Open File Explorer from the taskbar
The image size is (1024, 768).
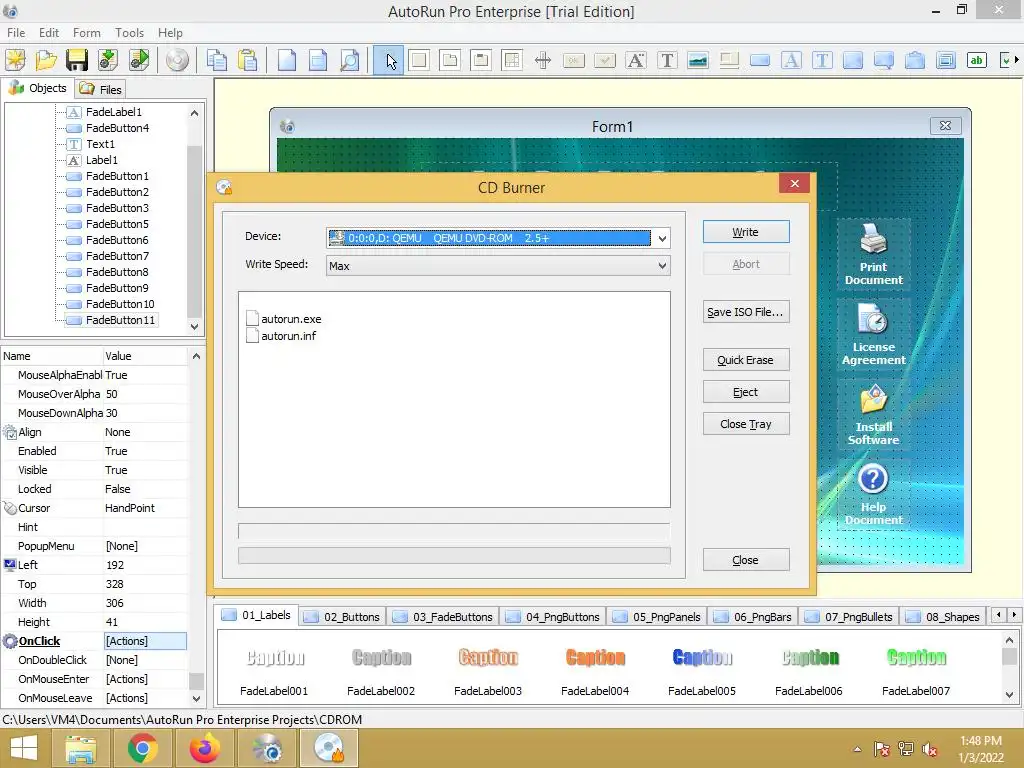click(80, 748)
